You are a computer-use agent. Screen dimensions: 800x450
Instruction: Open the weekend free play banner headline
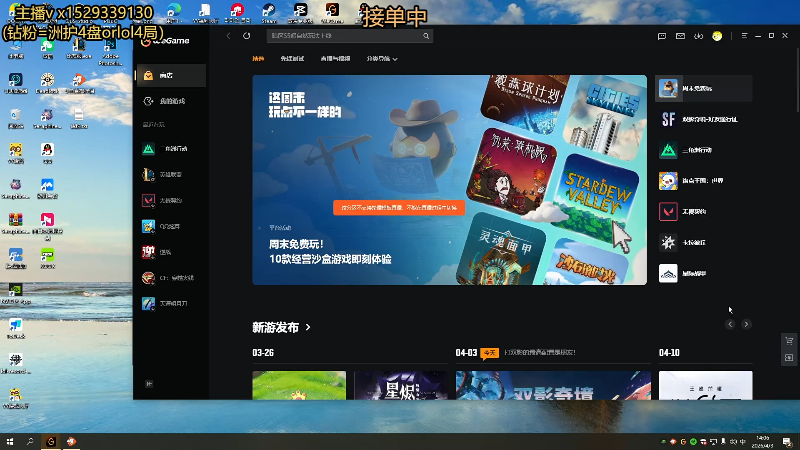(330, 252)
